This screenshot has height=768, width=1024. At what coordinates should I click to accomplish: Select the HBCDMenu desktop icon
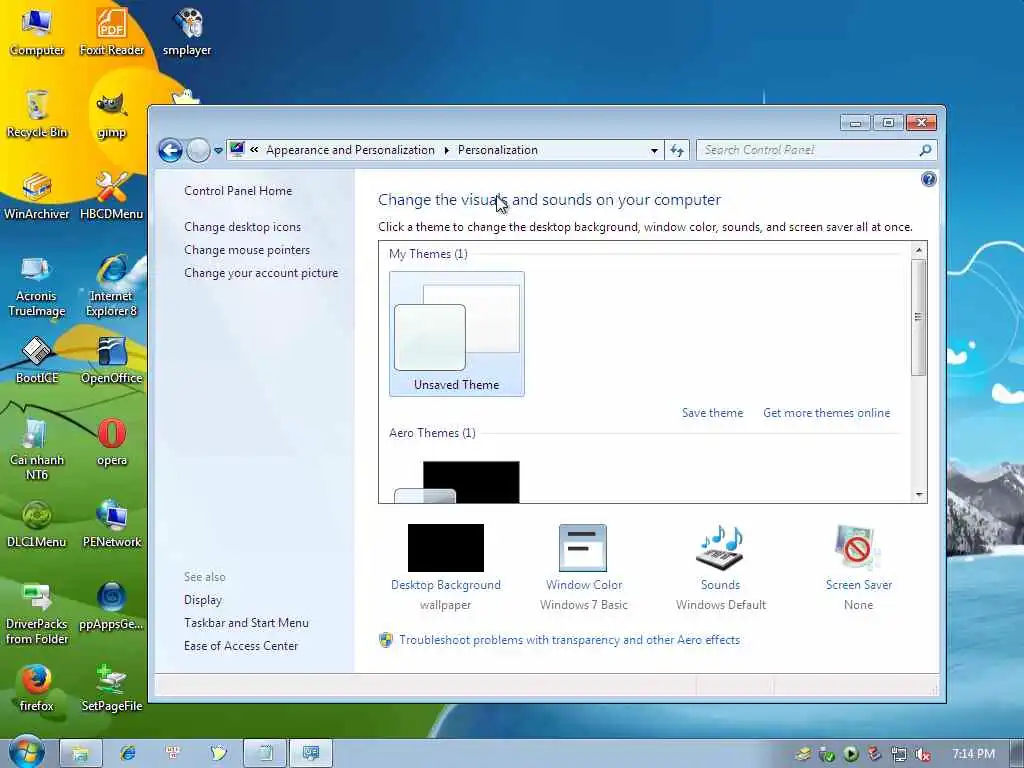tap(112, 196)
